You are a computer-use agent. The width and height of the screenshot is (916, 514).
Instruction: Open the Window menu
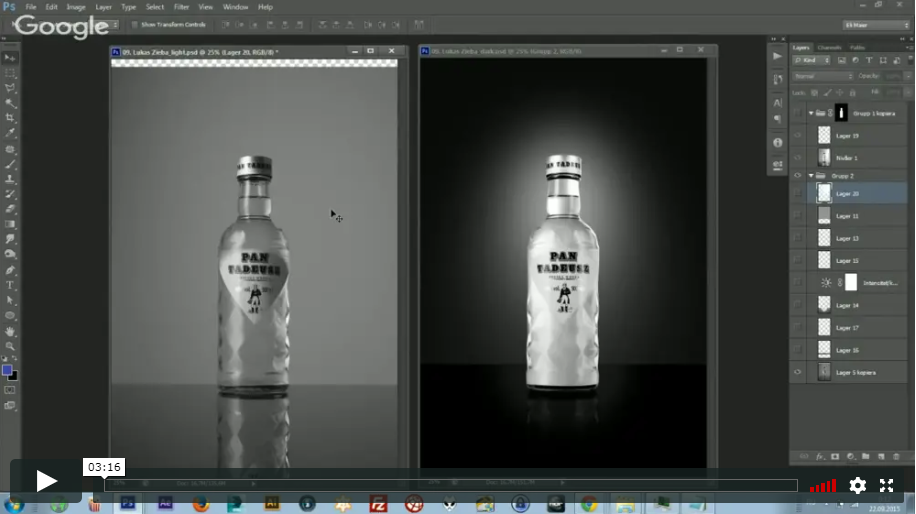point(235,7)
